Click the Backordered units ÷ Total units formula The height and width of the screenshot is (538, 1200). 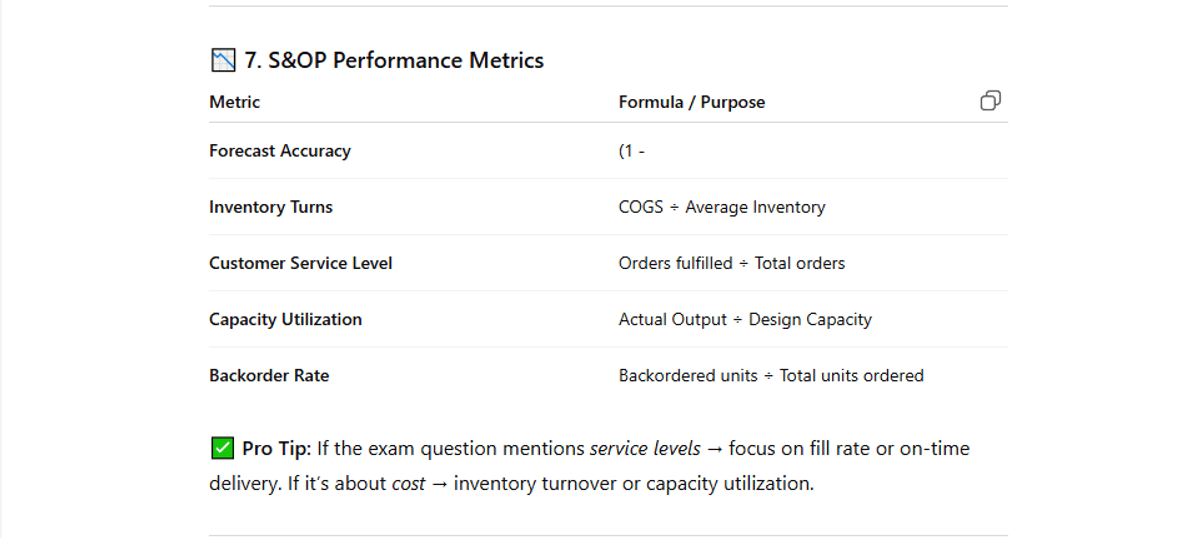771,376
